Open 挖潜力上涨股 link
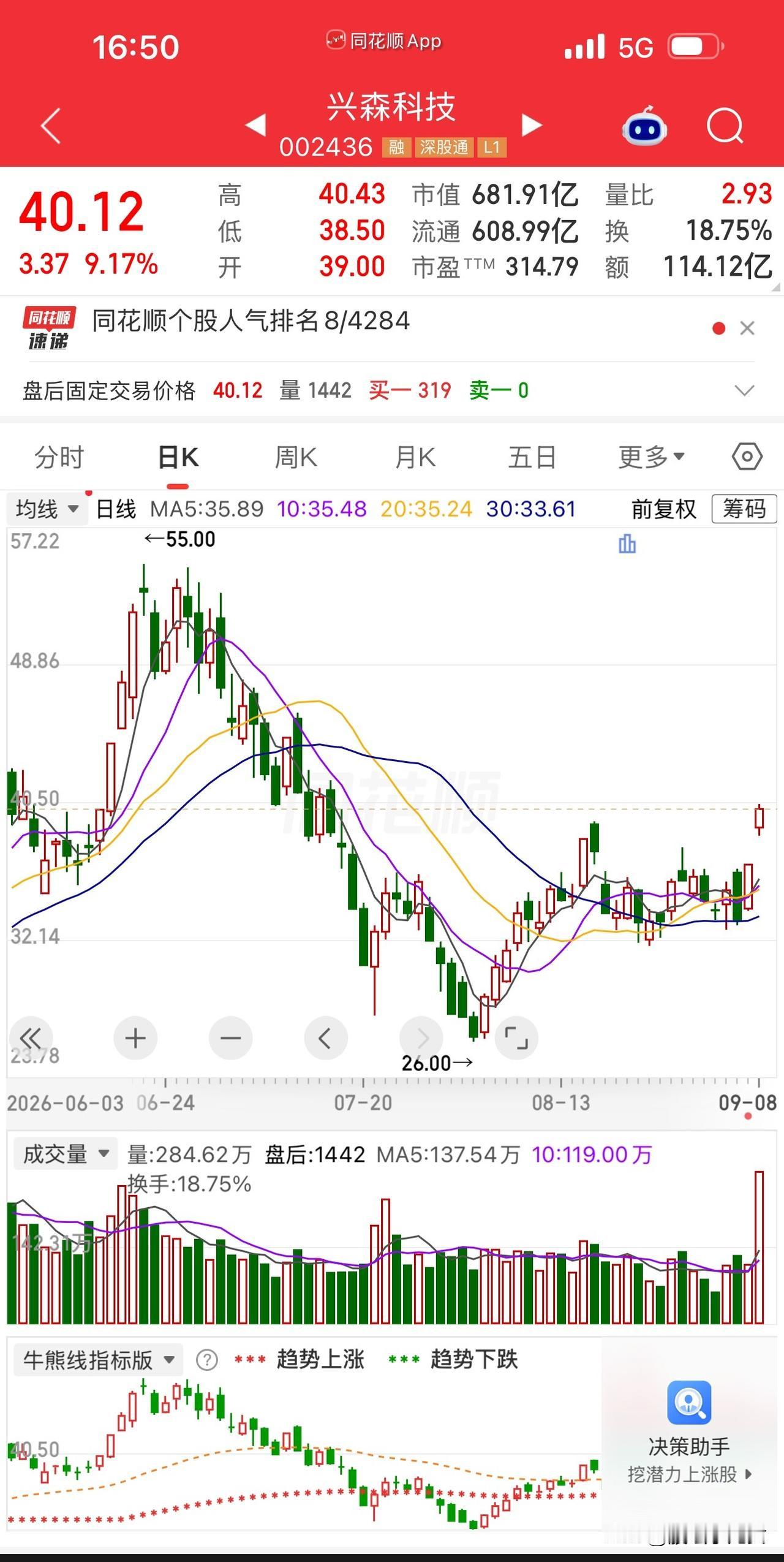Image resolution: width=784 pixels, height=1562 pixels. tap(690, 1474)
